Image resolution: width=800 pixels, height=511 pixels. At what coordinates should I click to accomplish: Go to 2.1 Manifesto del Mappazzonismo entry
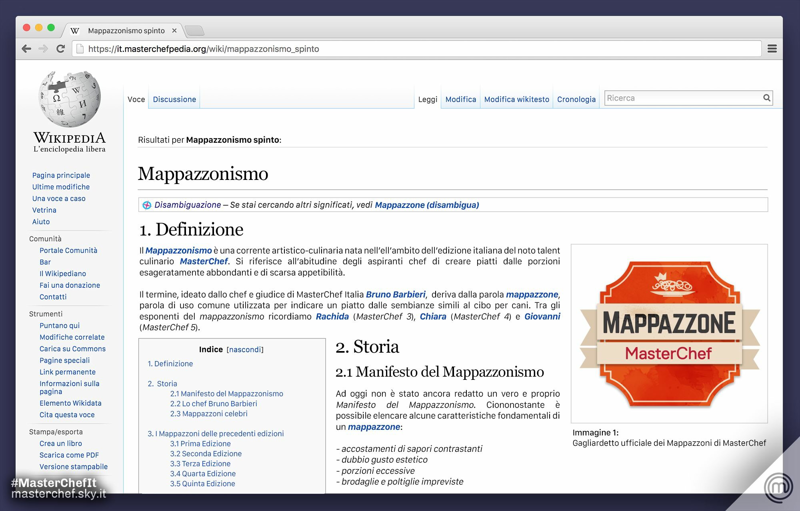tap(227, 394)
